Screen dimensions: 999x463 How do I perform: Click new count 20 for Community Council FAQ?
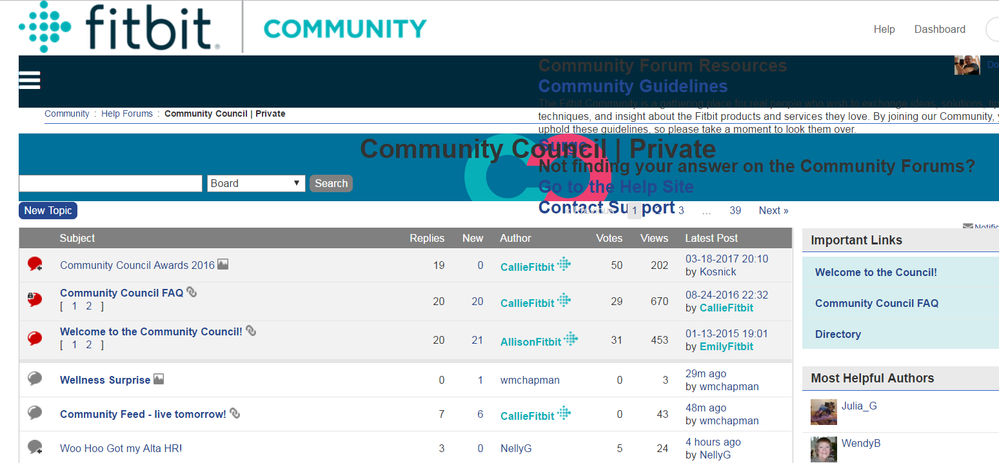pyautogui.click(x=477, y=301)
